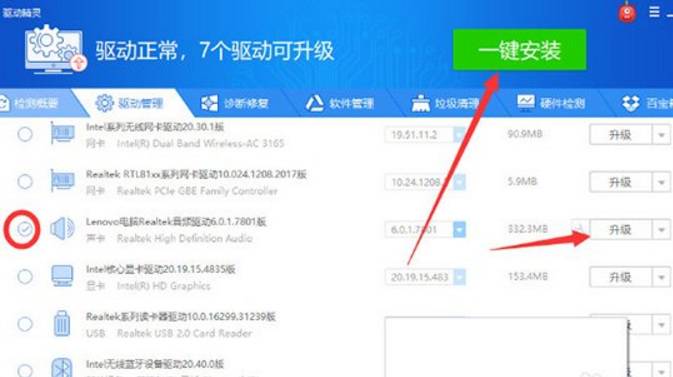Open version dropdown showing 10.24.1208
The image size is (673, 377).
(x=459, y=182)
